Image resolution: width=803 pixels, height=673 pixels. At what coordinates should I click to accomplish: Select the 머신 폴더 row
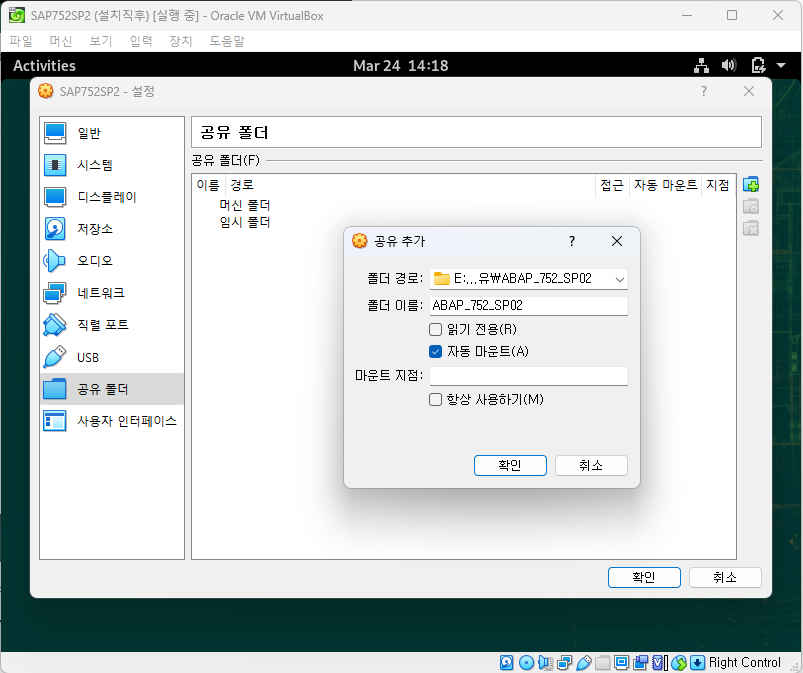(x=245, y=205)
